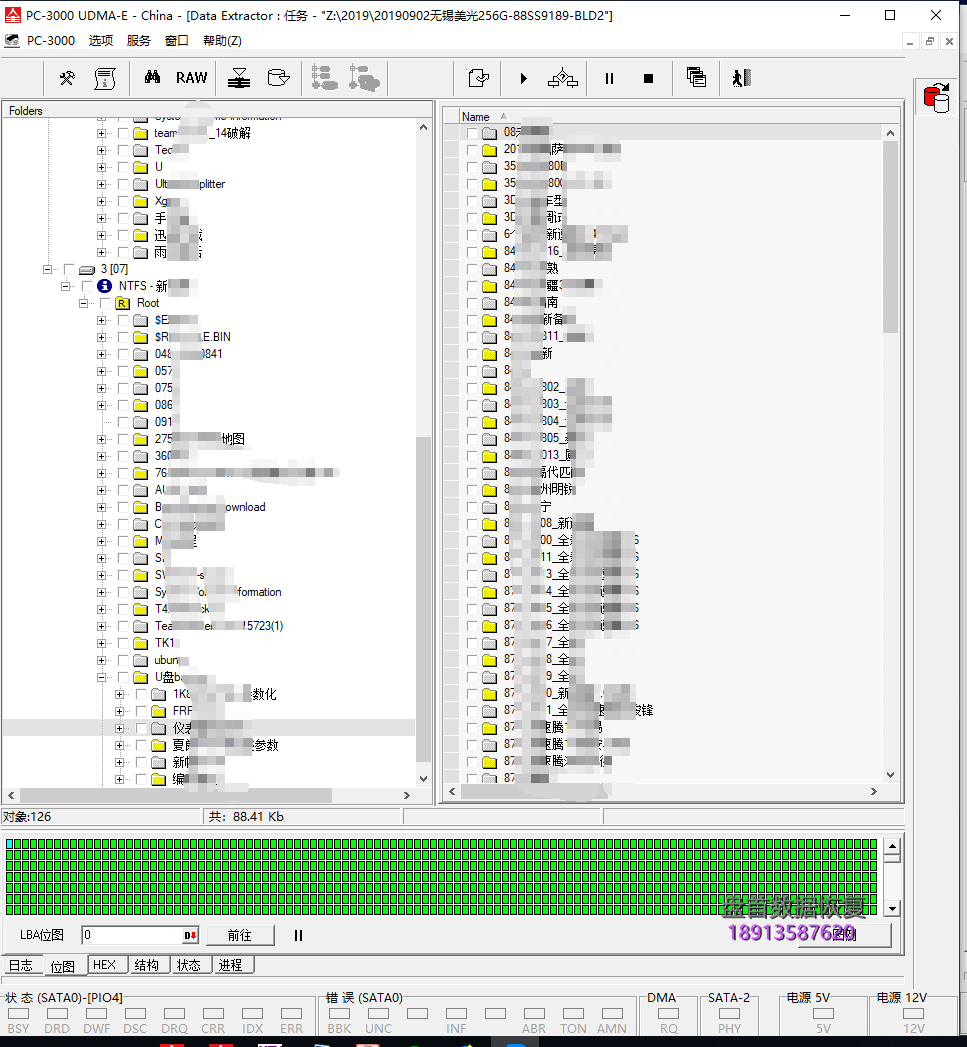967x1047 pixels.
Task: Pause the task from top toolbar
Action: pyautogui.click(x=609, y=79)
